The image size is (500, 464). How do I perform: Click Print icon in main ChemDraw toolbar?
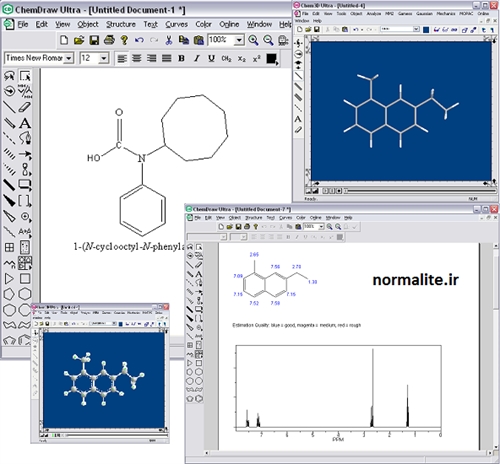click(x=109, y=40)
